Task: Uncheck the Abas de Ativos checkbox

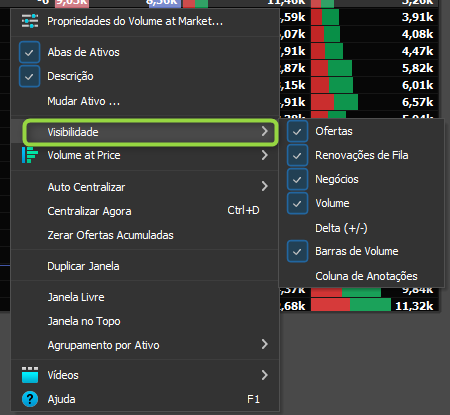Action: coord(29,52)
